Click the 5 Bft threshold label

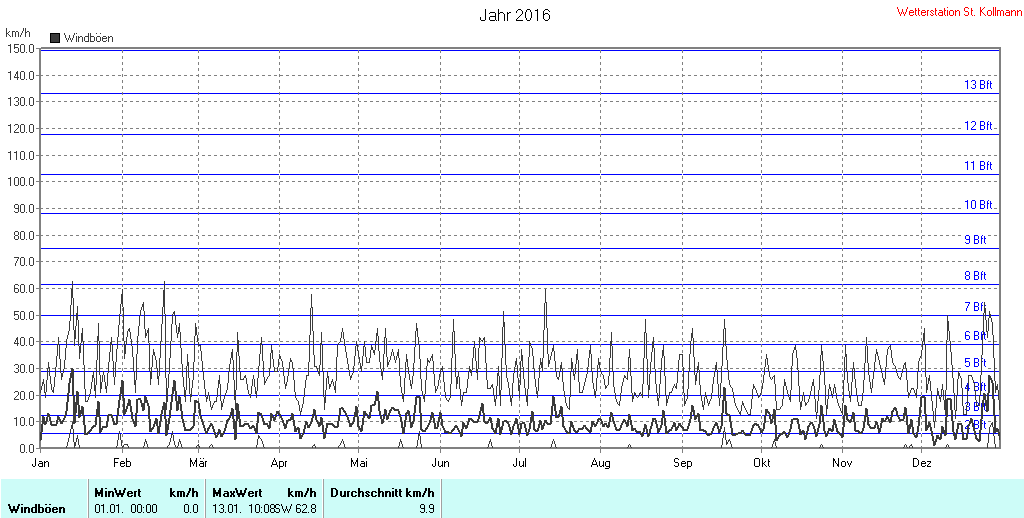975,363
